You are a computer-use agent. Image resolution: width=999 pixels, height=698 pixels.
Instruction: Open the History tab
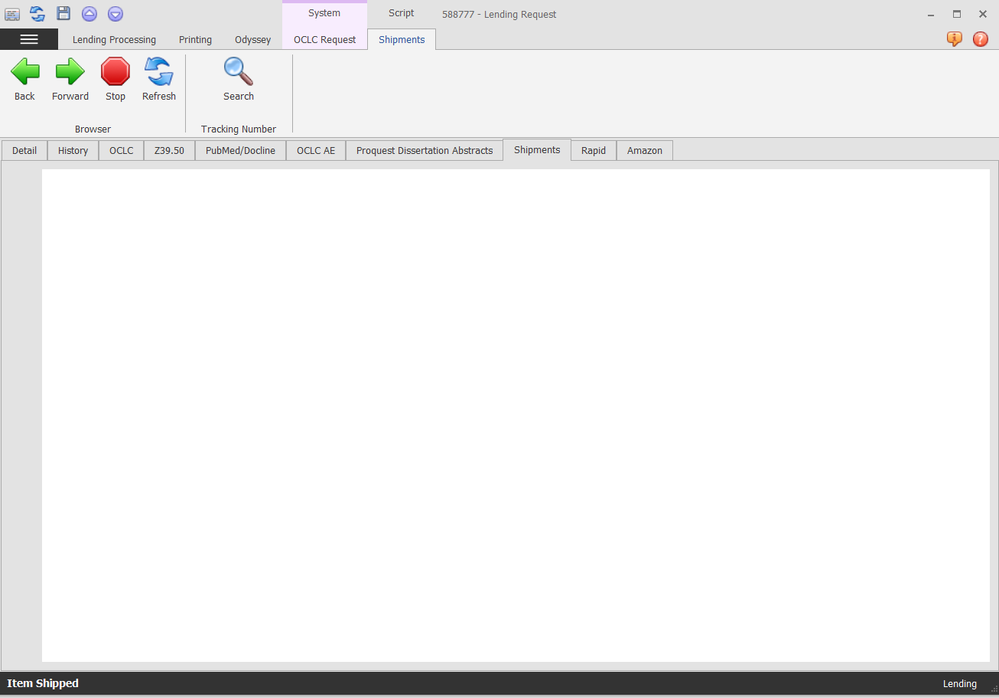point(73,150)
